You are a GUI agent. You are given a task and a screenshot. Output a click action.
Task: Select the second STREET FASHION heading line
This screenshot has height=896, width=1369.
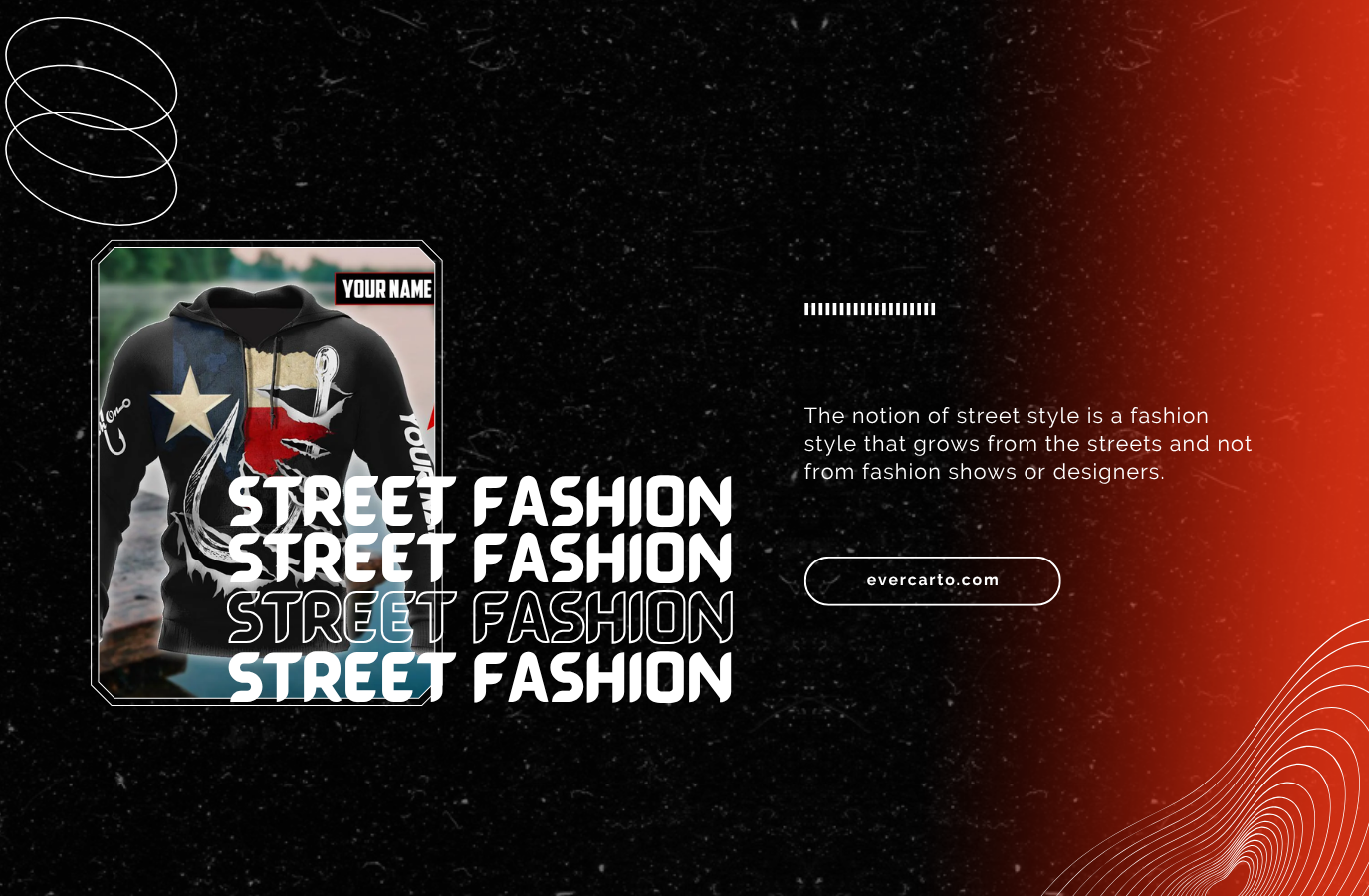coord(480,558)
